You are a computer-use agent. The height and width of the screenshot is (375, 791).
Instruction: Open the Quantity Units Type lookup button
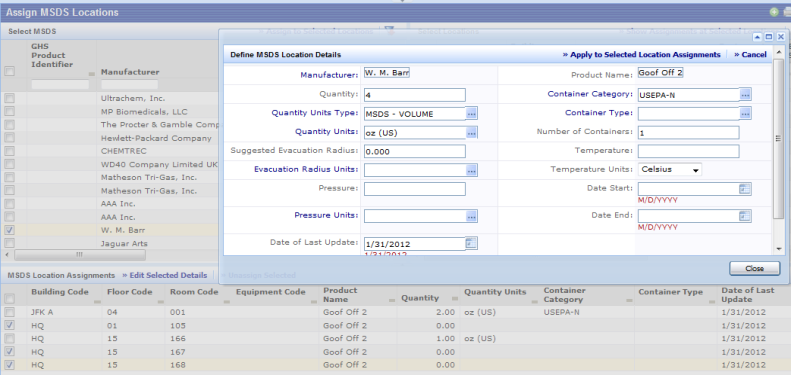point(472,114)
